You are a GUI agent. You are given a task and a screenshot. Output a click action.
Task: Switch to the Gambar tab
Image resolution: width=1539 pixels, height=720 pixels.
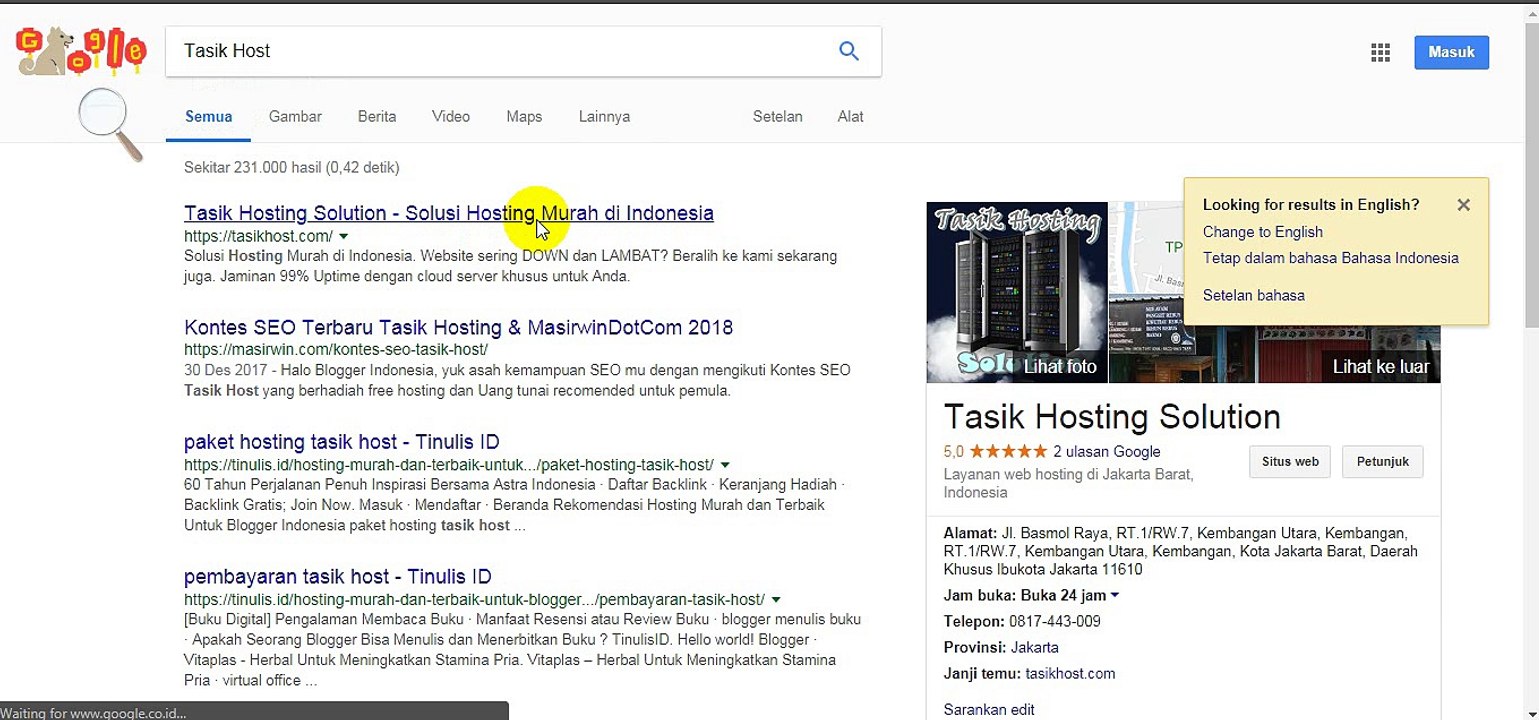pos(295,117)
